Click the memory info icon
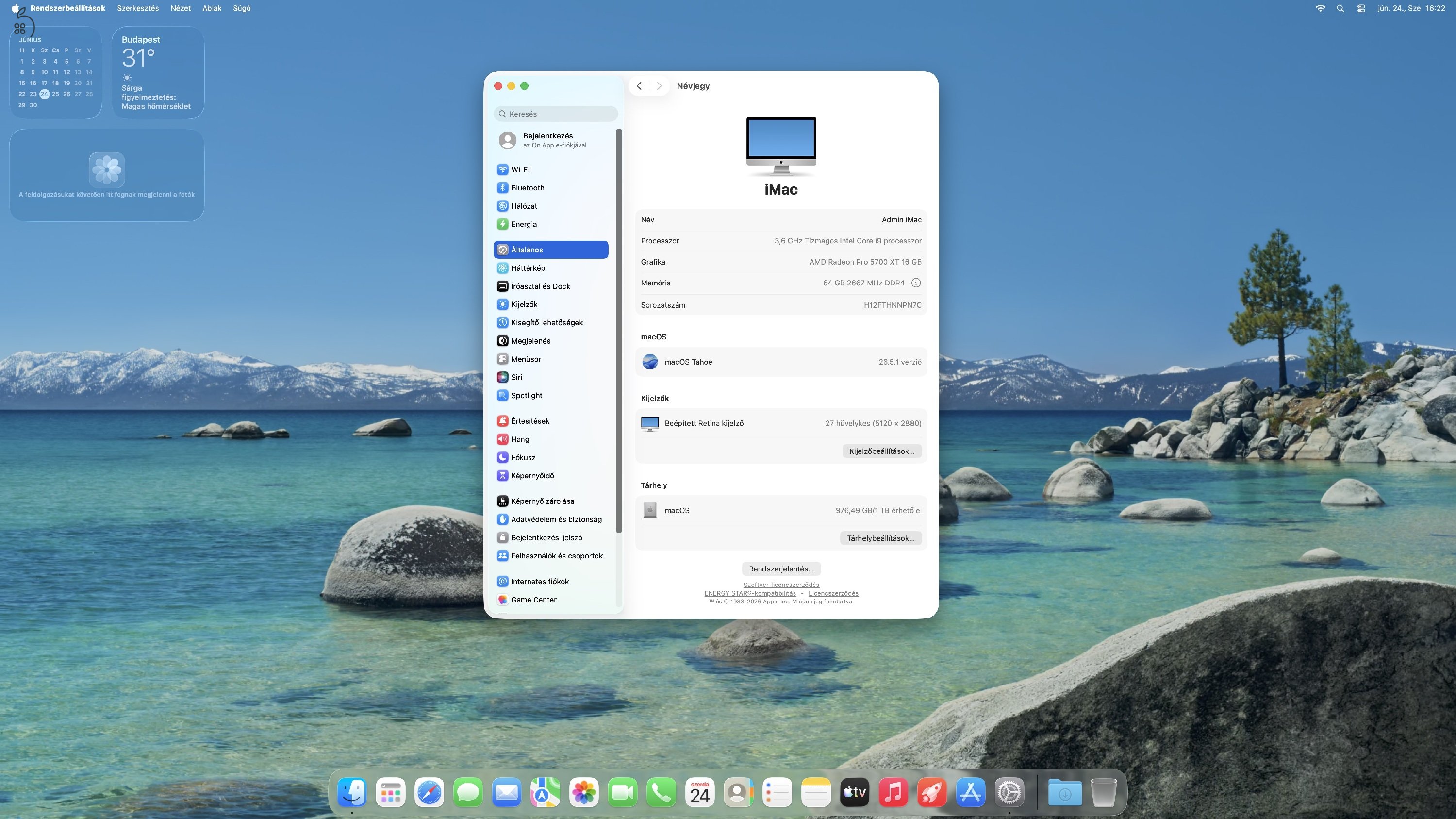This screenshot has width=1456, height=819. point(916,283)
